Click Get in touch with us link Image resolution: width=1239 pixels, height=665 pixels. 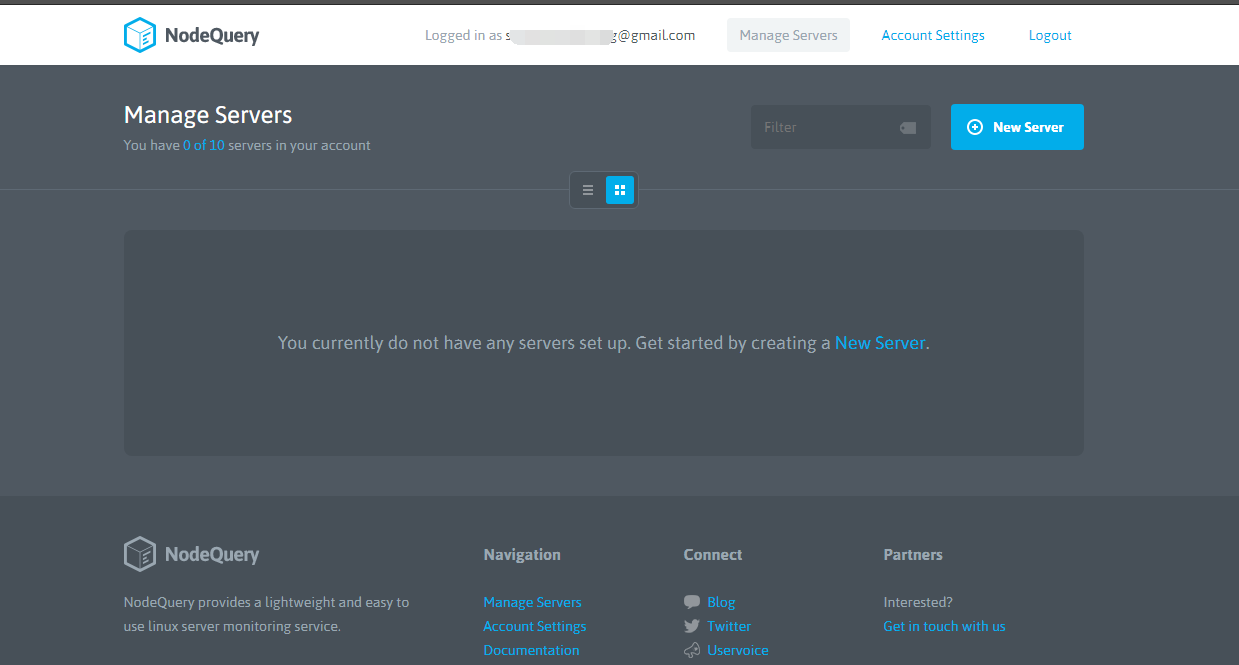click(x=944, y=626)
